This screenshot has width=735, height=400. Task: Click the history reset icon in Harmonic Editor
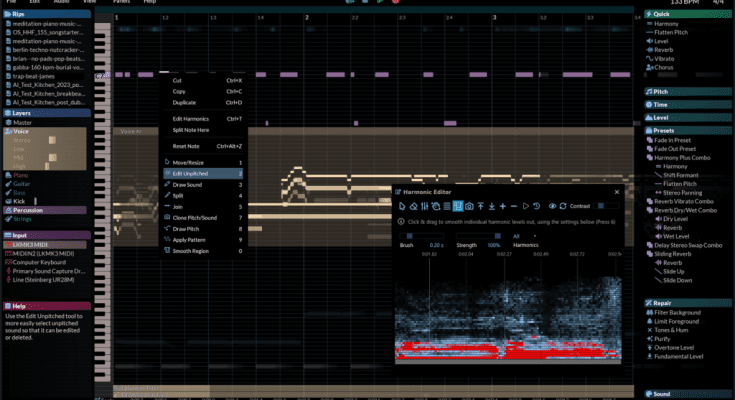coord(535,205)
